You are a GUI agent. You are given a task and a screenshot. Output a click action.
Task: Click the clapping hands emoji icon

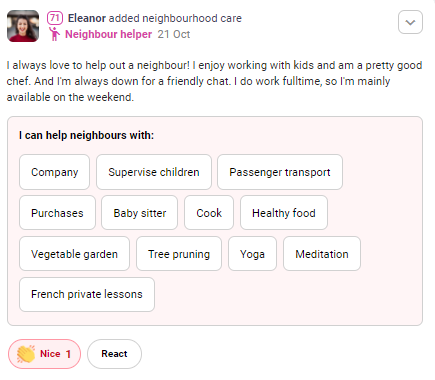coord(26,354)
